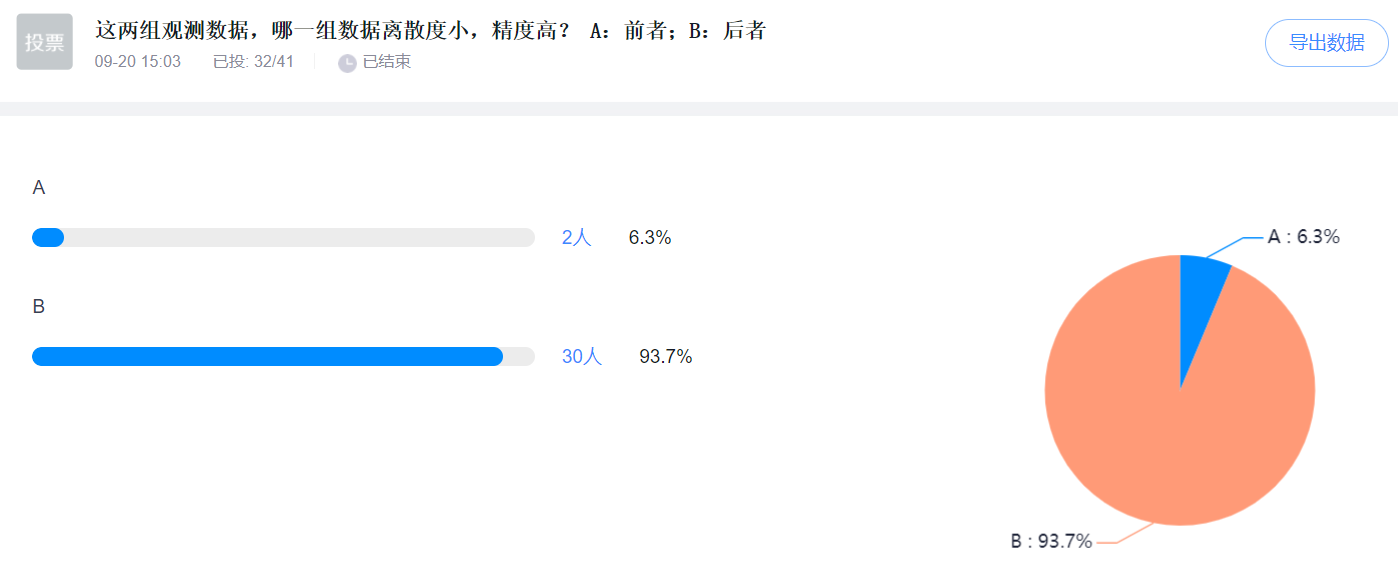Click the 09-20 15:03 timestamp
Viewport: 1398px width, 575px height.
pos(138,62)
